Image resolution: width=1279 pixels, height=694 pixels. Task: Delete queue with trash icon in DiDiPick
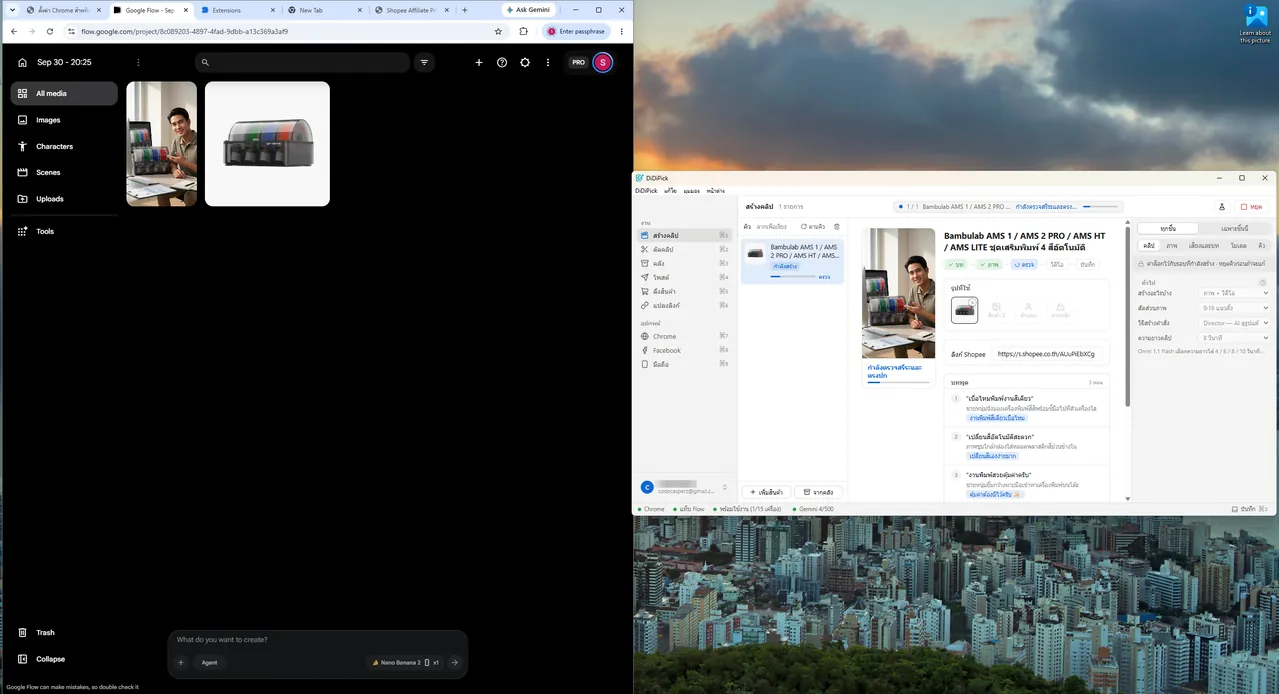[x=837, y=227]
